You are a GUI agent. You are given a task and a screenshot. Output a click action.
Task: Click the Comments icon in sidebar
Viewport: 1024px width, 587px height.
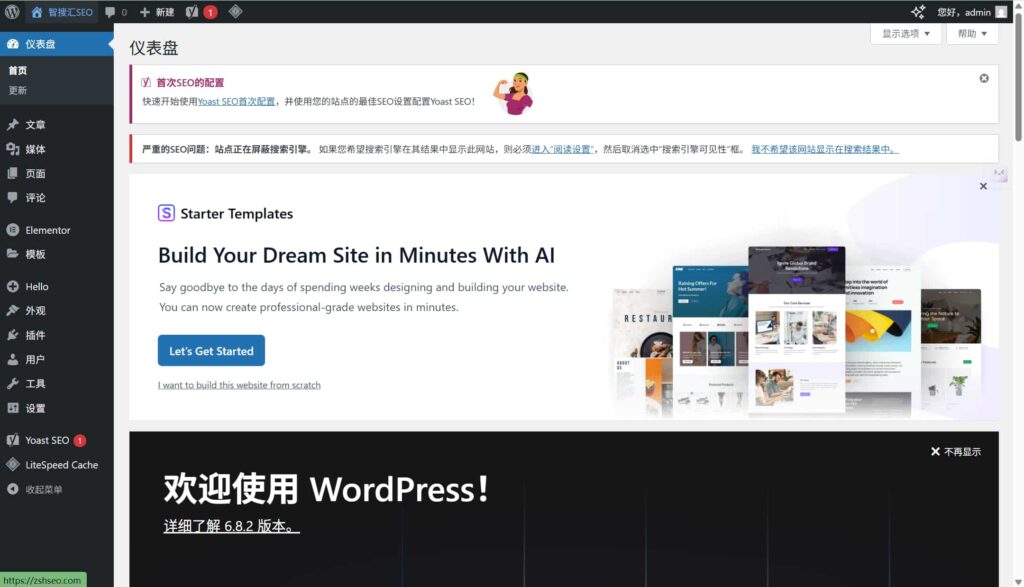point(13,197)
